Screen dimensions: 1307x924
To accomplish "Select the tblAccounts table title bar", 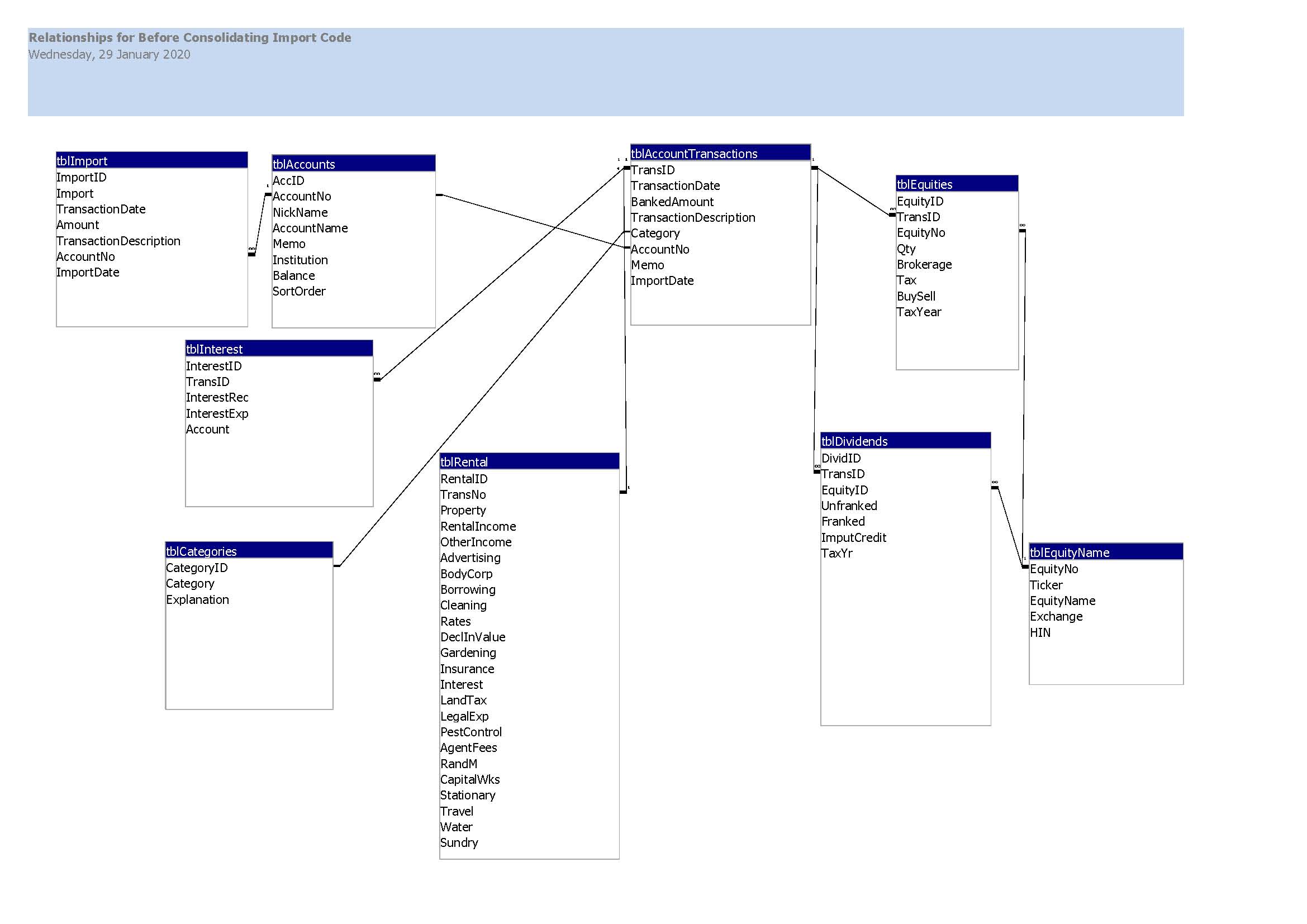I will 354,164.
